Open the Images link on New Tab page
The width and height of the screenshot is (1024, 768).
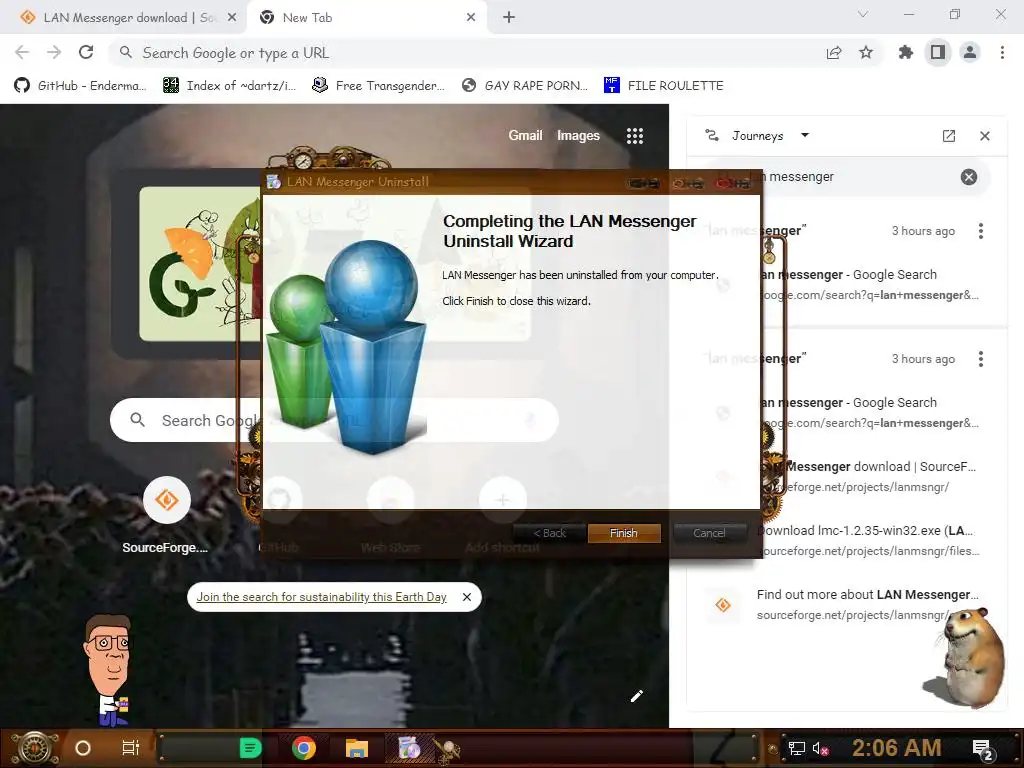point(578,135)
